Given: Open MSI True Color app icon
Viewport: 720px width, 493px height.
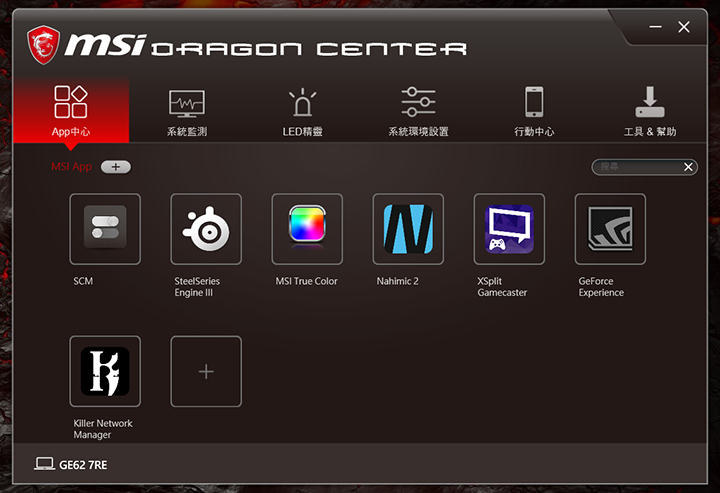Looking at the screenshot, I should pyautogui.click(x=307, y=229).
